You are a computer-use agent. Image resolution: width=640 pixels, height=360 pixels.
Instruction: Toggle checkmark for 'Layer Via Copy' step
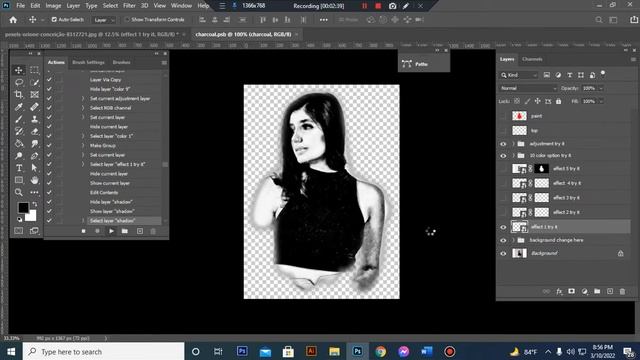point(49,80)
